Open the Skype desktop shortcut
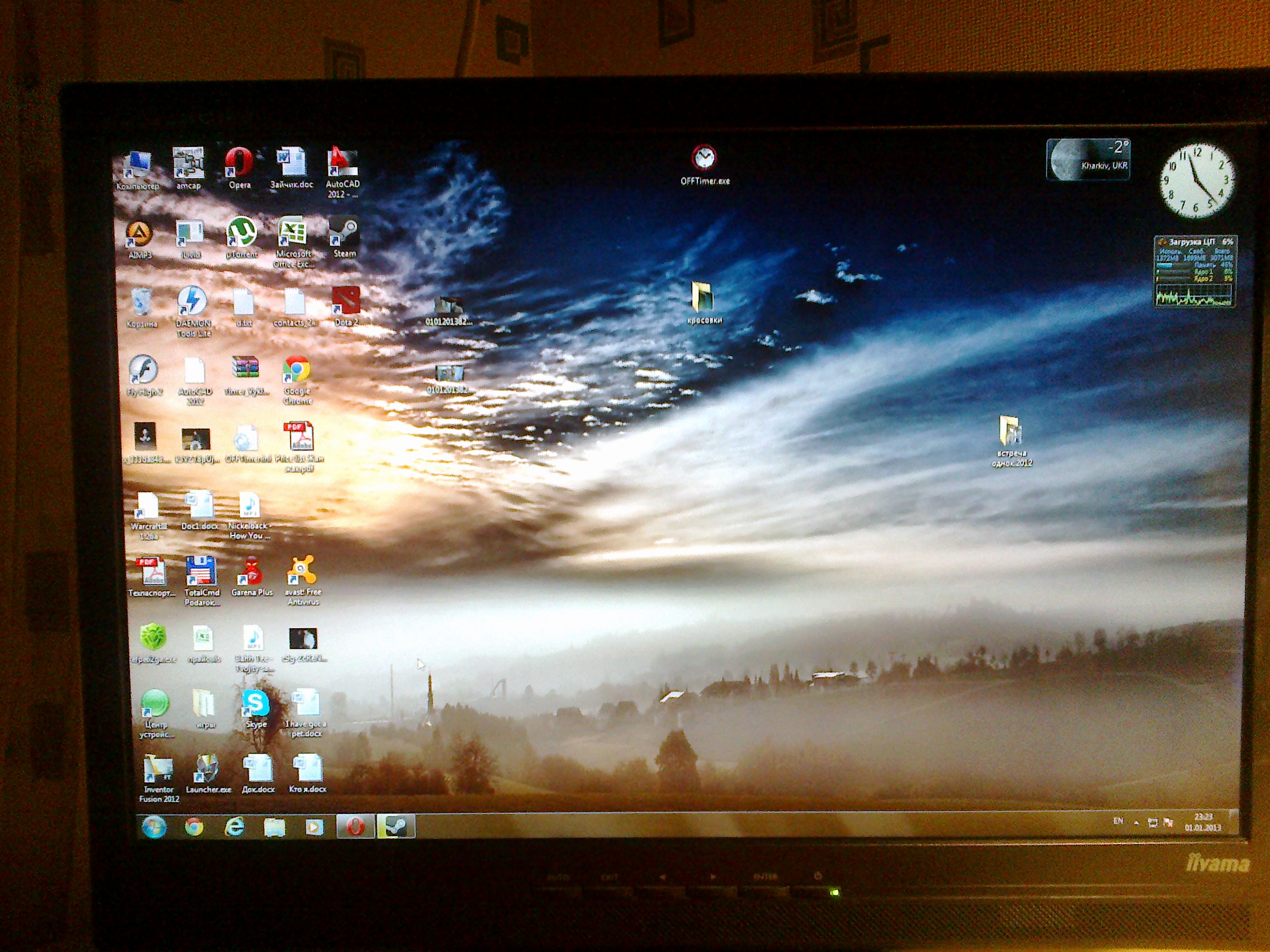Viewport: 1270px width, 952px height. point(255,704)
